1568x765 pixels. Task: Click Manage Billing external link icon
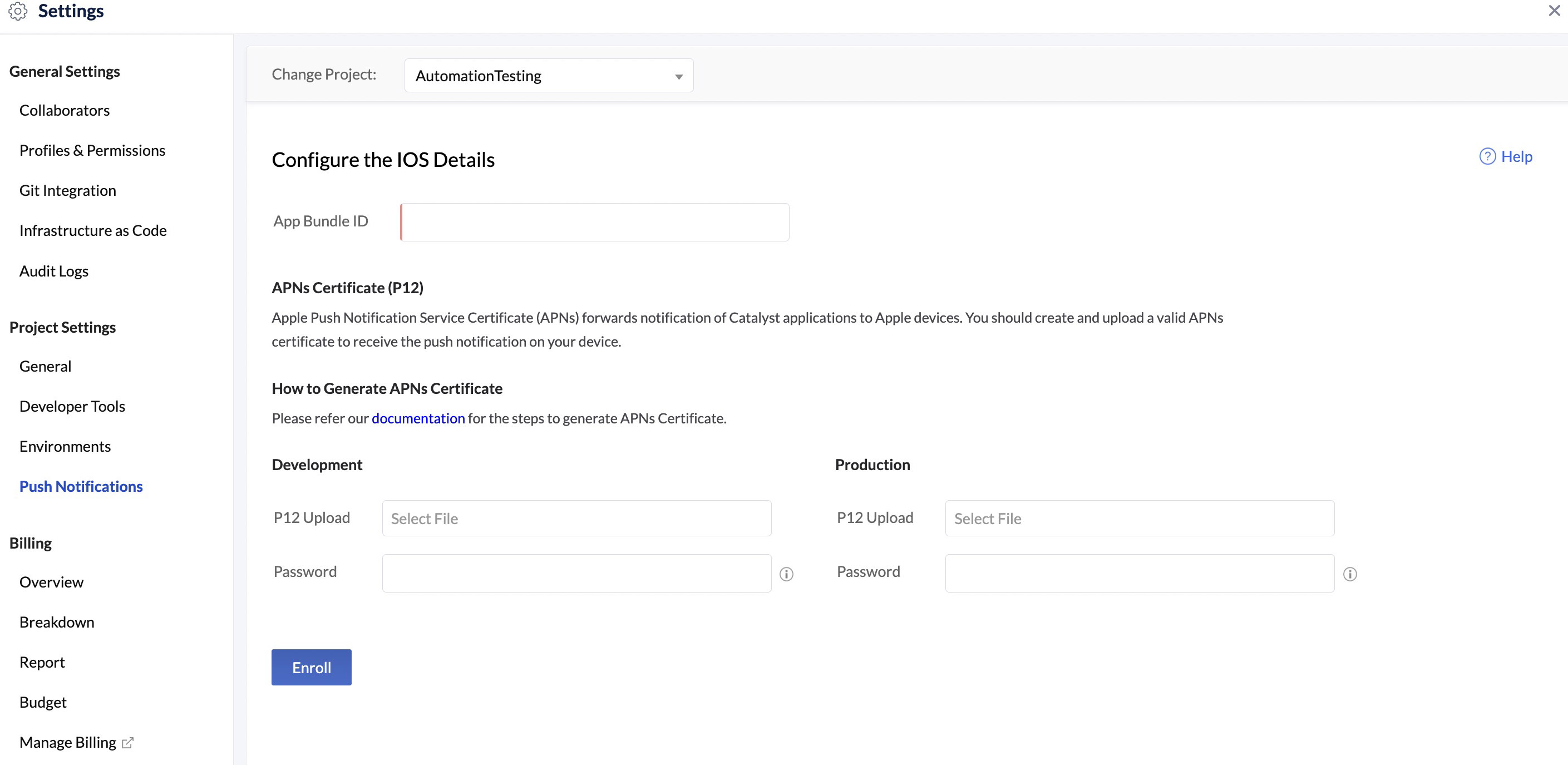[127, 743]
